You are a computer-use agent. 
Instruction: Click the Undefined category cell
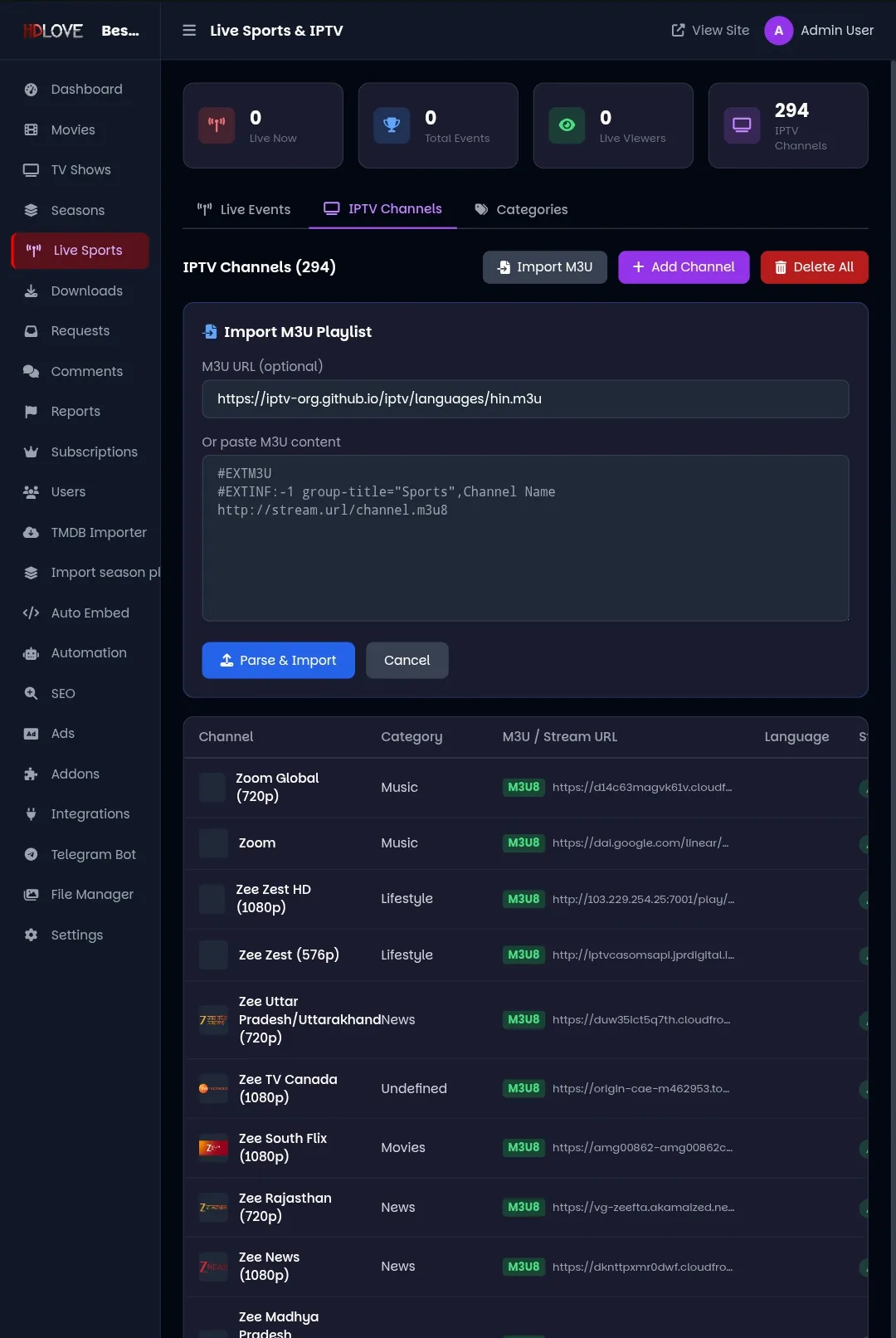[414, 1089]
